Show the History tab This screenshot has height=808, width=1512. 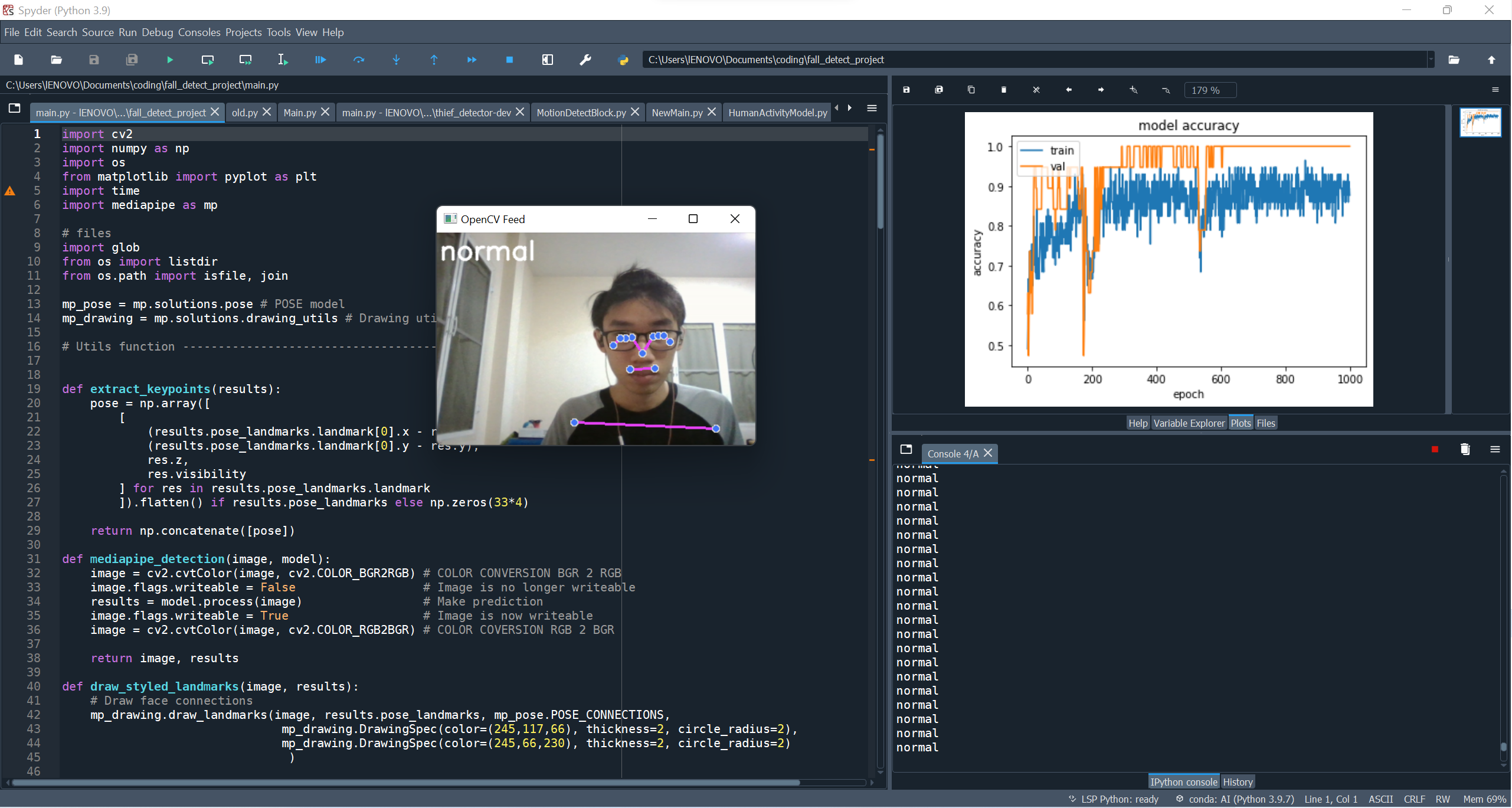(x=1238, y=781)
